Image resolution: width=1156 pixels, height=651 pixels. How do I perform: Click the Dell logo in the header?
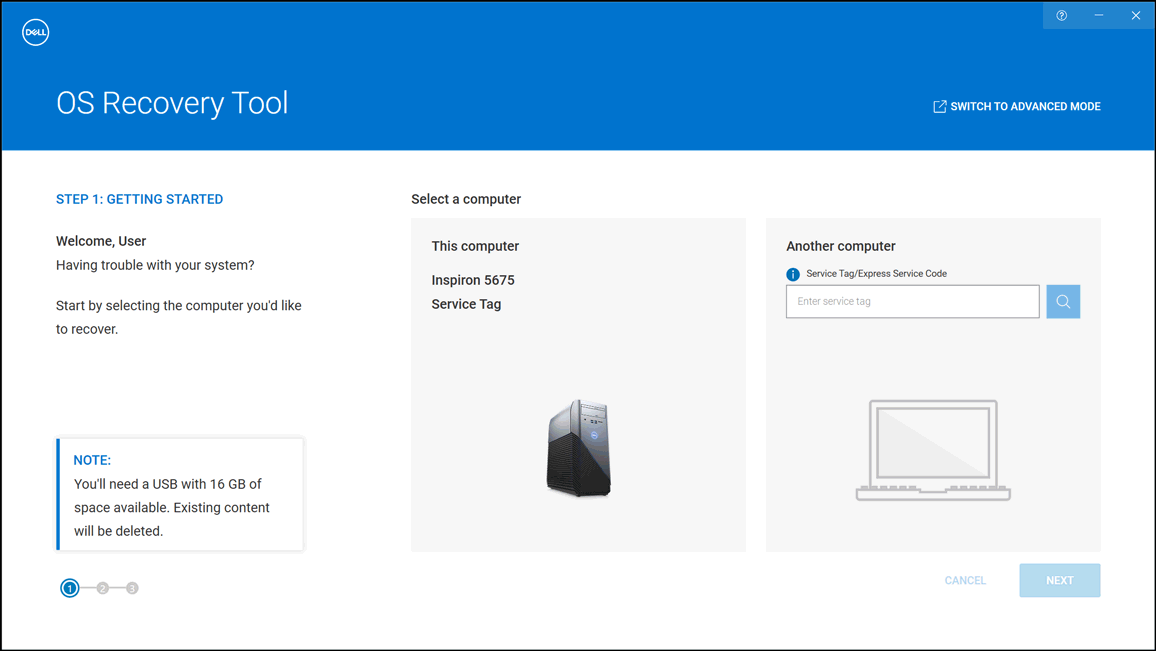pyautogui.click(x=35, y=31)
